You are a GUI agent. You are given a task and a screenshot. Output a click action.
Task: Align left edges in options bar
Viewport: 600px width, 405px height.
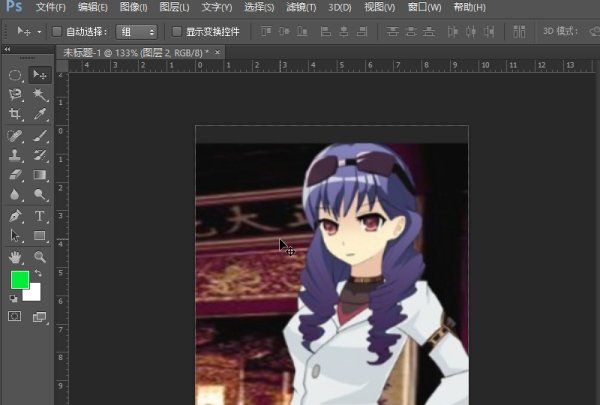(326, 31)
